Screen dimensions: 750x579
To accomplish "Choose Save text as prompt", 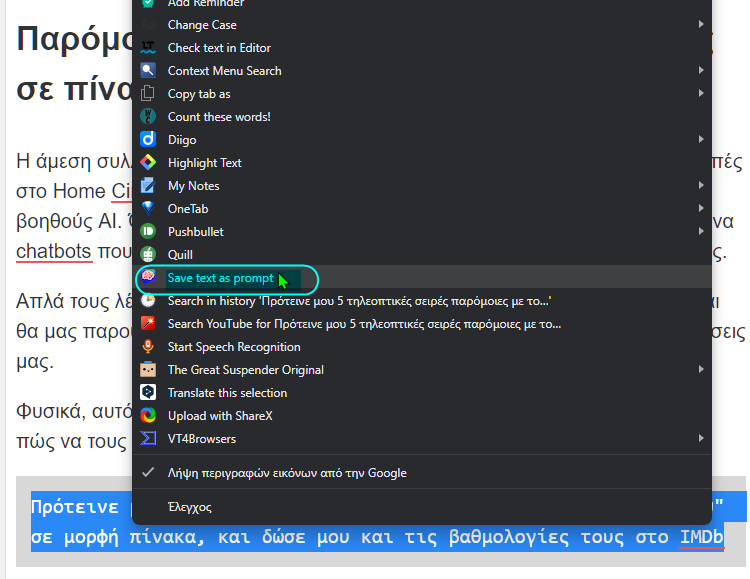I will [x=422, y=278].
